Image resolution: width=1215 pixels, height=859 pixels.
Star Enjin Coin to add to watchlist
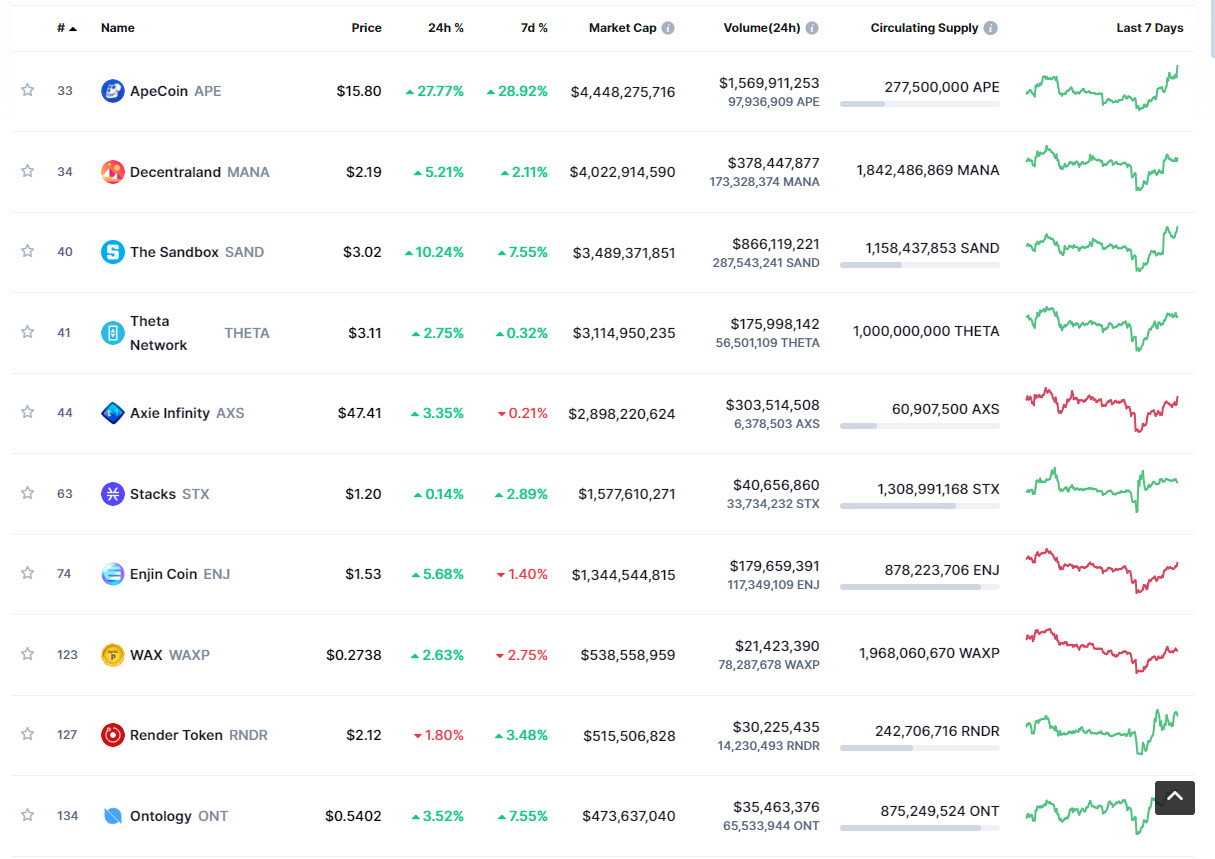pyautogui.click(x=28, y=573)
